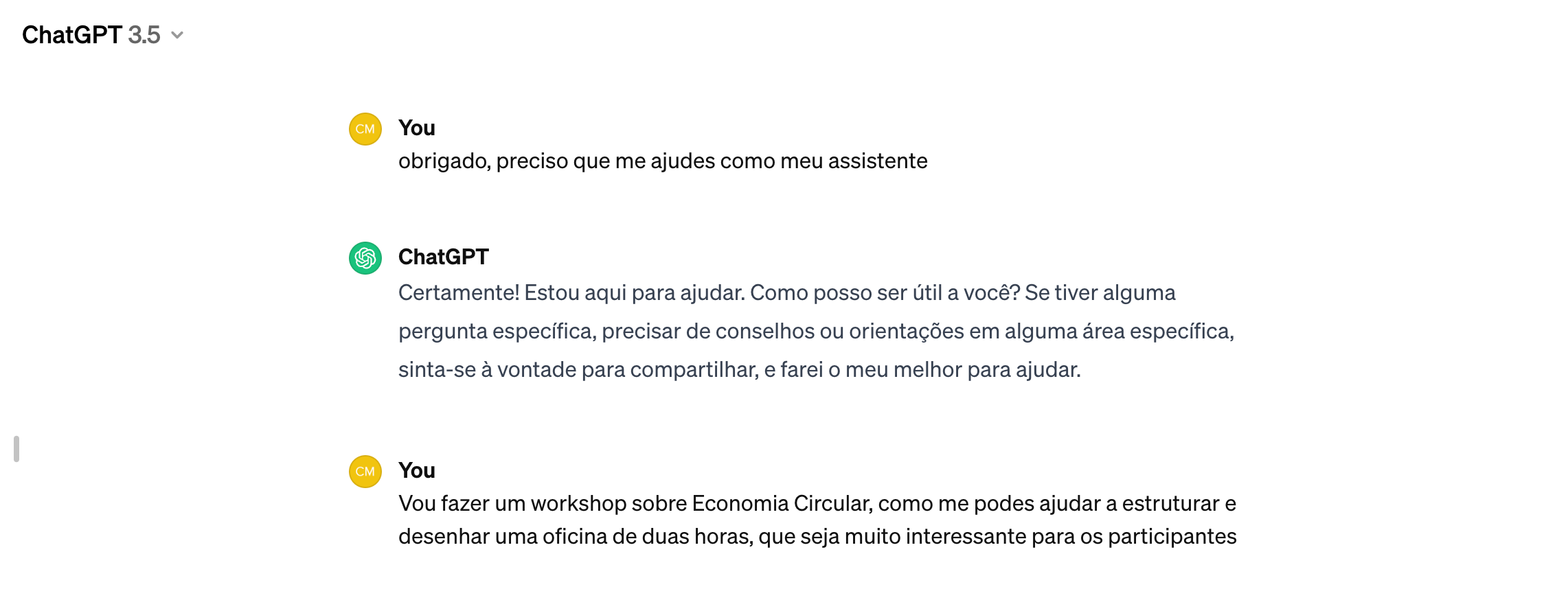The height and width of the screenshot is (600, 1568).
Task: Click the green ChatGPT logo avatar
Action: coord(365,258)
